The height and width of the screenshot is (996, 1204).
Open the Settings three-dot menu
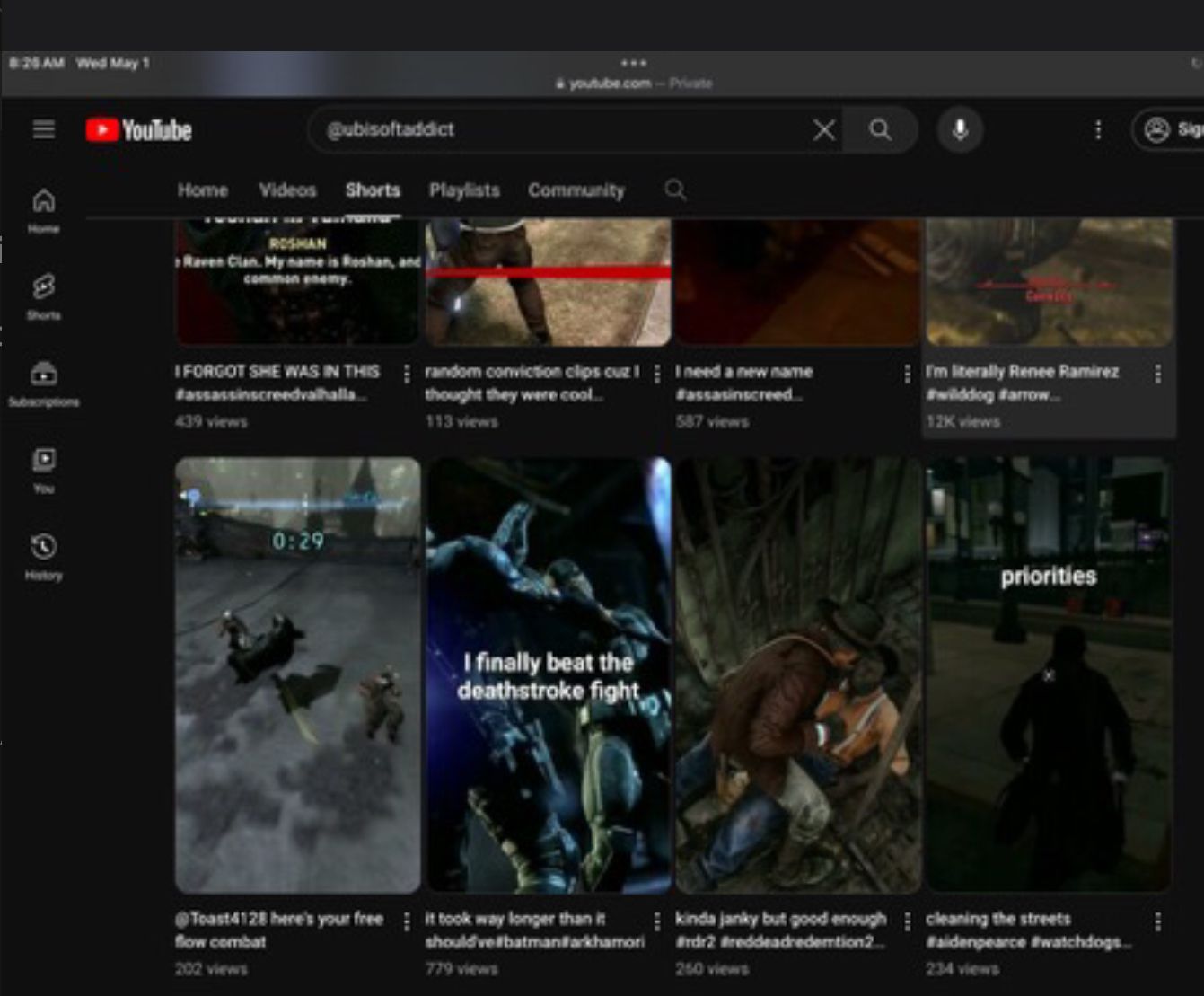(1097, 130)
